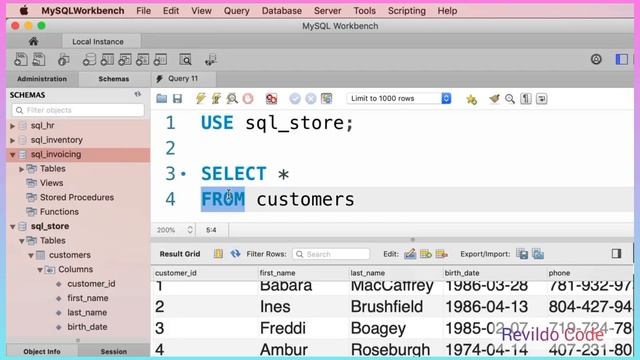Image resolution: width=640 pixels, height=360 pixels.
Task: Open Limit to 1000 rows dropdown
Action: click(x=399, y=98)
